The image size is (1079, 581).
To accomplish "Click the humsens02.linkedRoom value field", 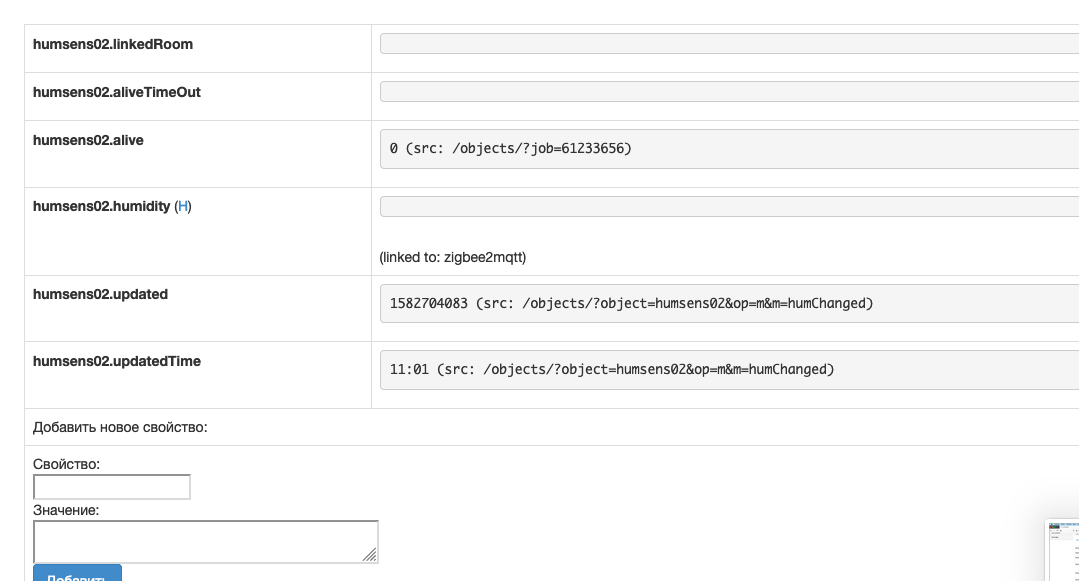I will tap(728, 44).
